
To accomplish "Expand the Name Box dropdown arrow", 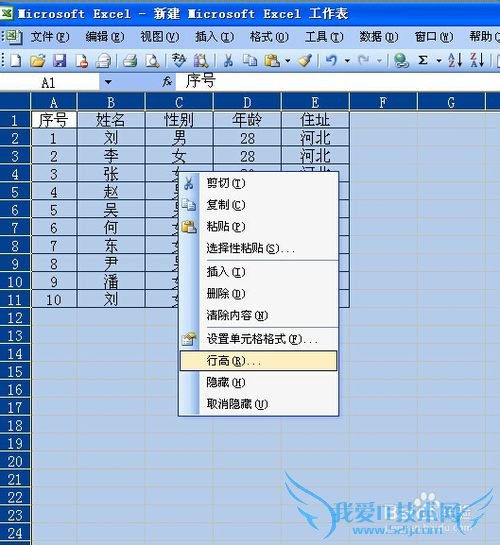I will (x=108, y=82).
